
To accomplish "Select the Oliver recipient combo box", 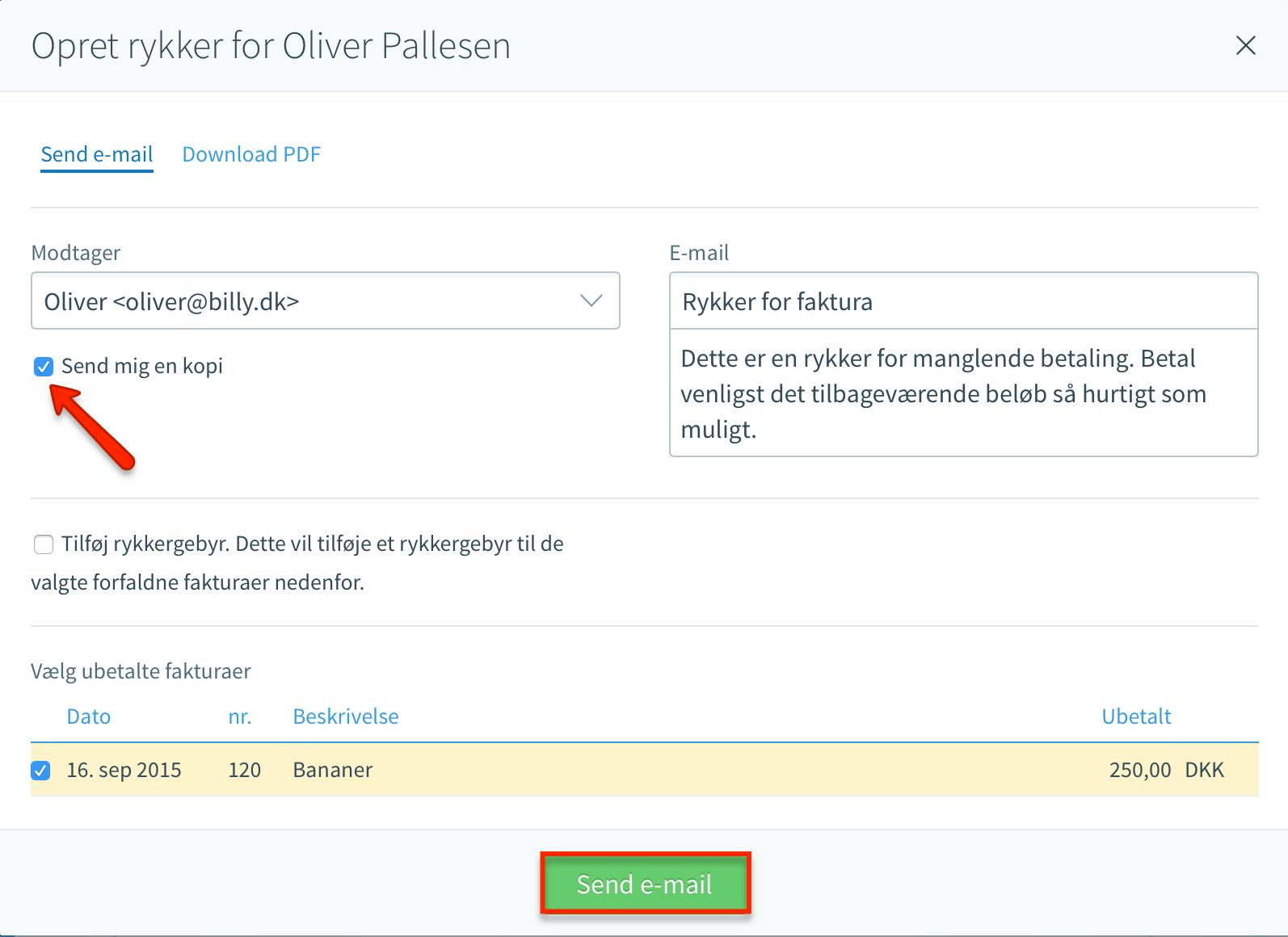I will pyautogui.click(x=326, y=300).
